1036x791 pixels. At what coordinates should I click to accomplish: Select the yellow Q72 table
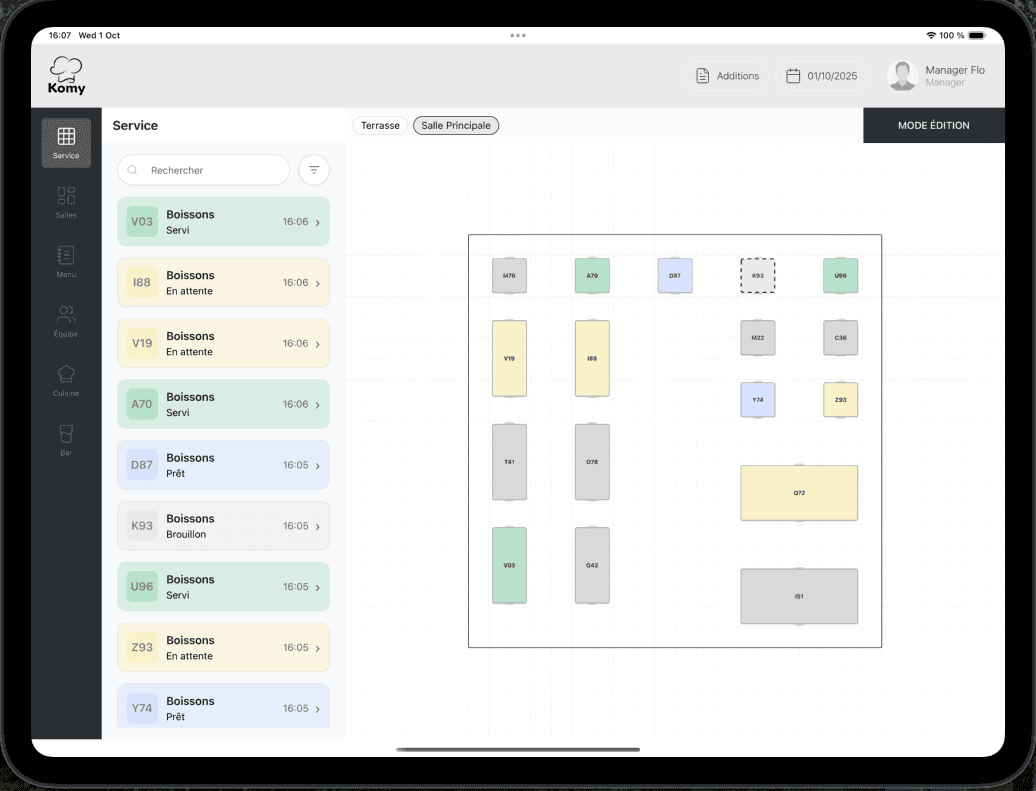(799, 493)
